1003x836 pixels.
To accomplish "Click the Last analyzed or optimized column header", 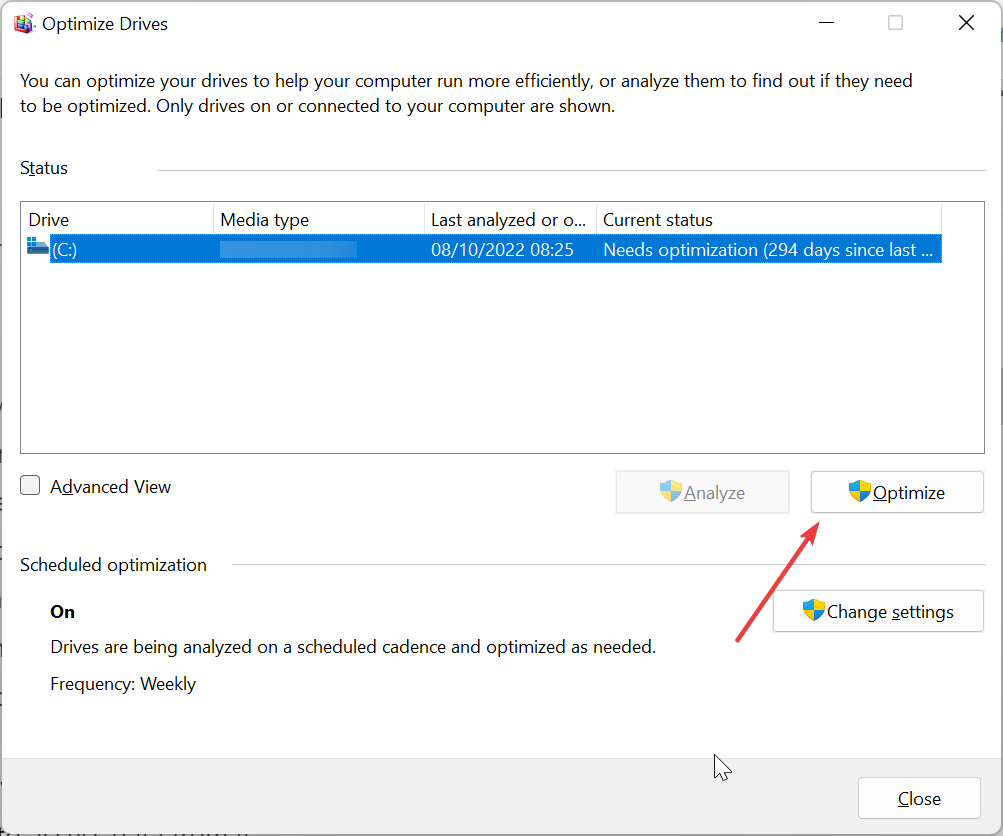I will point(510,219).
